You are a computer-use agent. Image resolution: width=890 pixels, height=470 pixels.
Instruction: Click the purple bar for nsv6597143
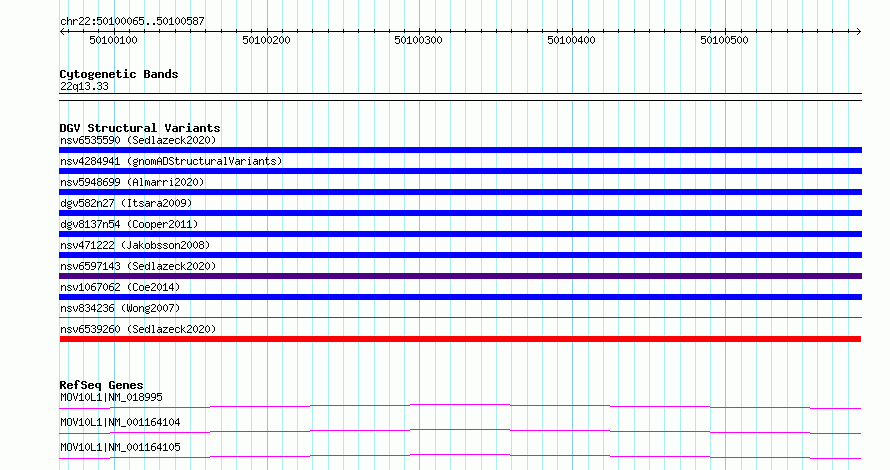pos(460,276)
